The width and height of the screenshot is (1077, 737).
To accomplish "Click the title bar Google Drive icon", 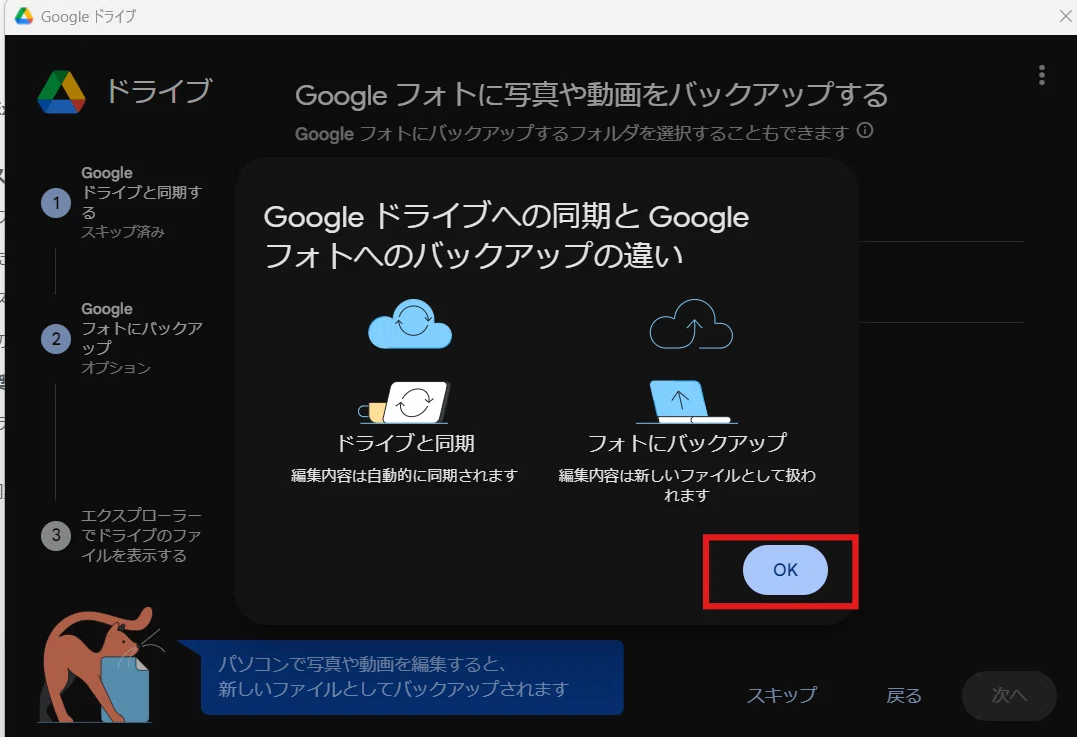I will 24,16.
